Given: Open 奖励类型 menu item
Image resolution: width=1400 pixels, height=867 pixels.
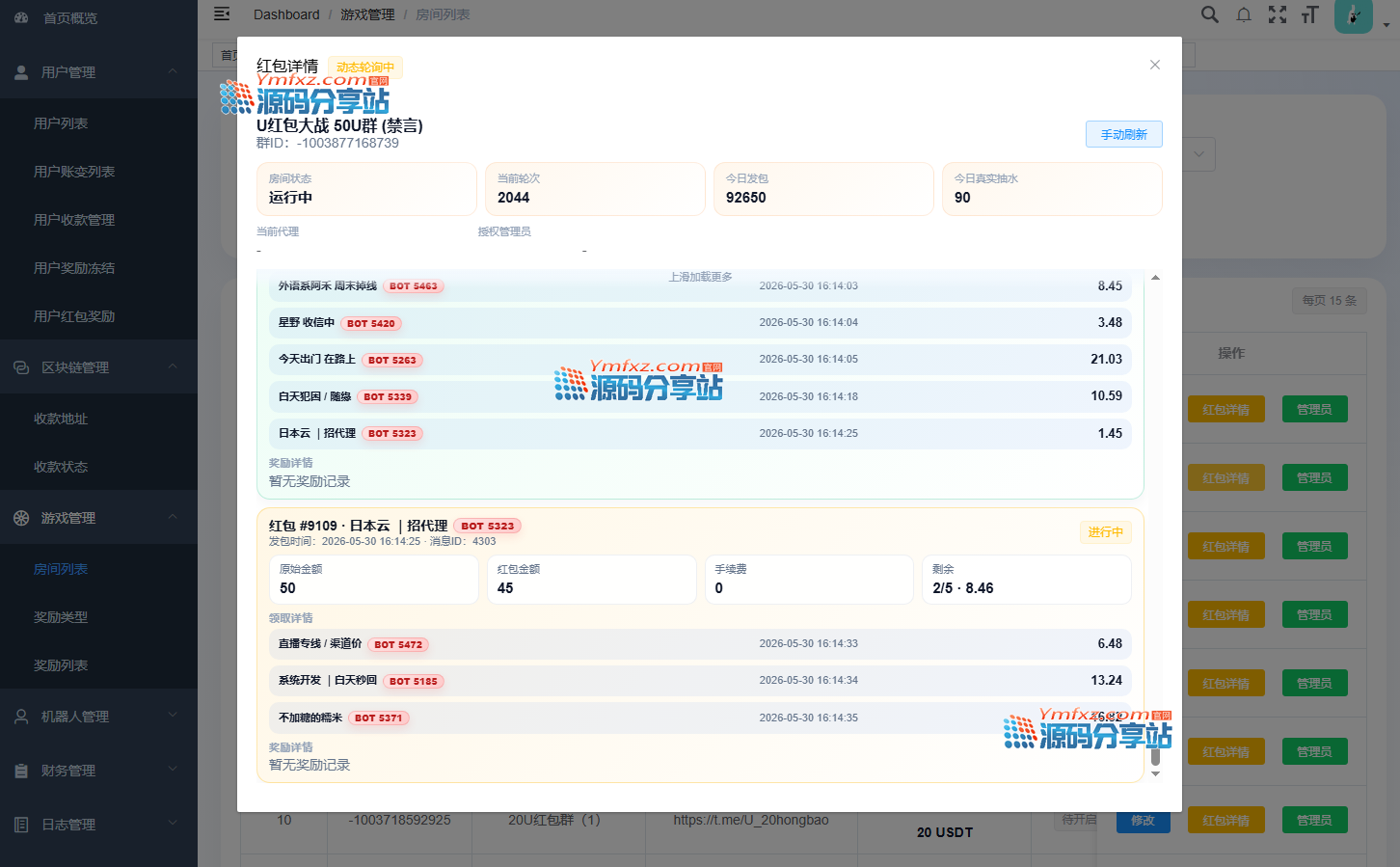Looking at the screenshot, I should [x=61, y=617].
